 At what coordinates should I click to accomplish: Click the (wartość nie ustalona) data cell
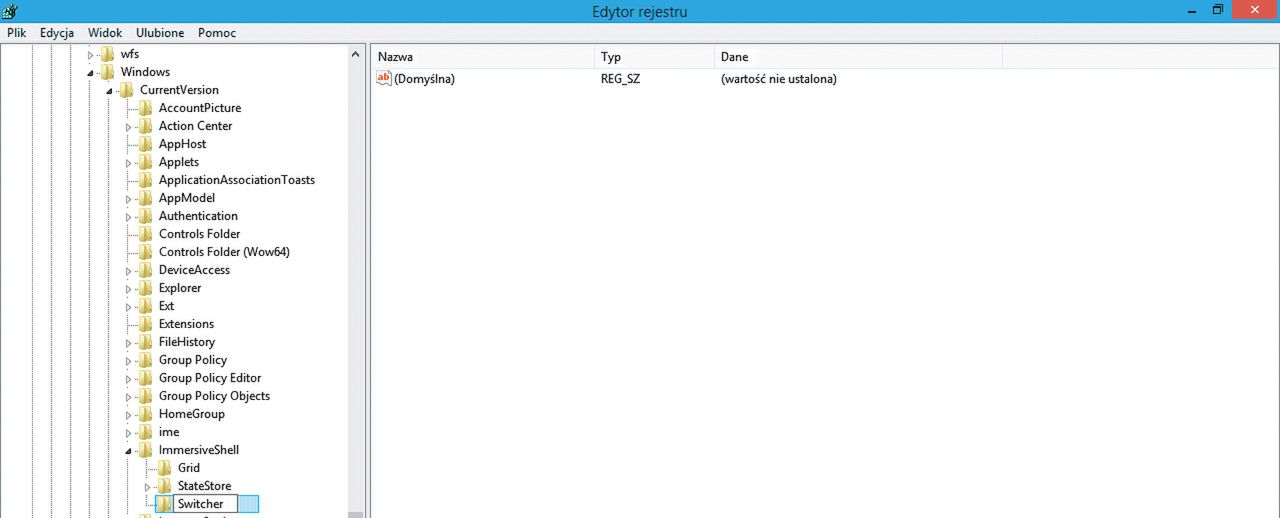778,78
